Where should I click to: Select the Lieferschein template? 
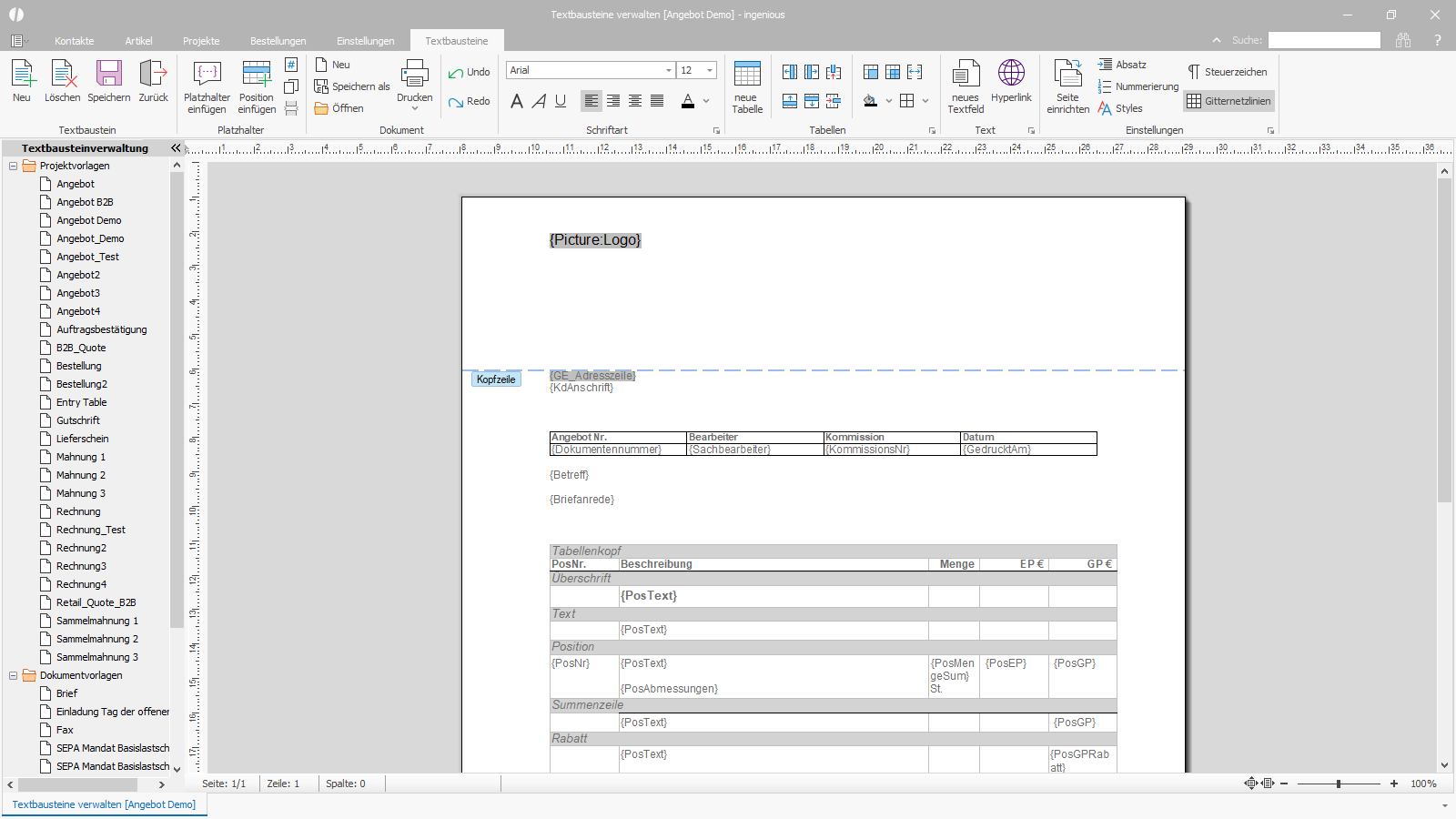(x=83, y=439)
